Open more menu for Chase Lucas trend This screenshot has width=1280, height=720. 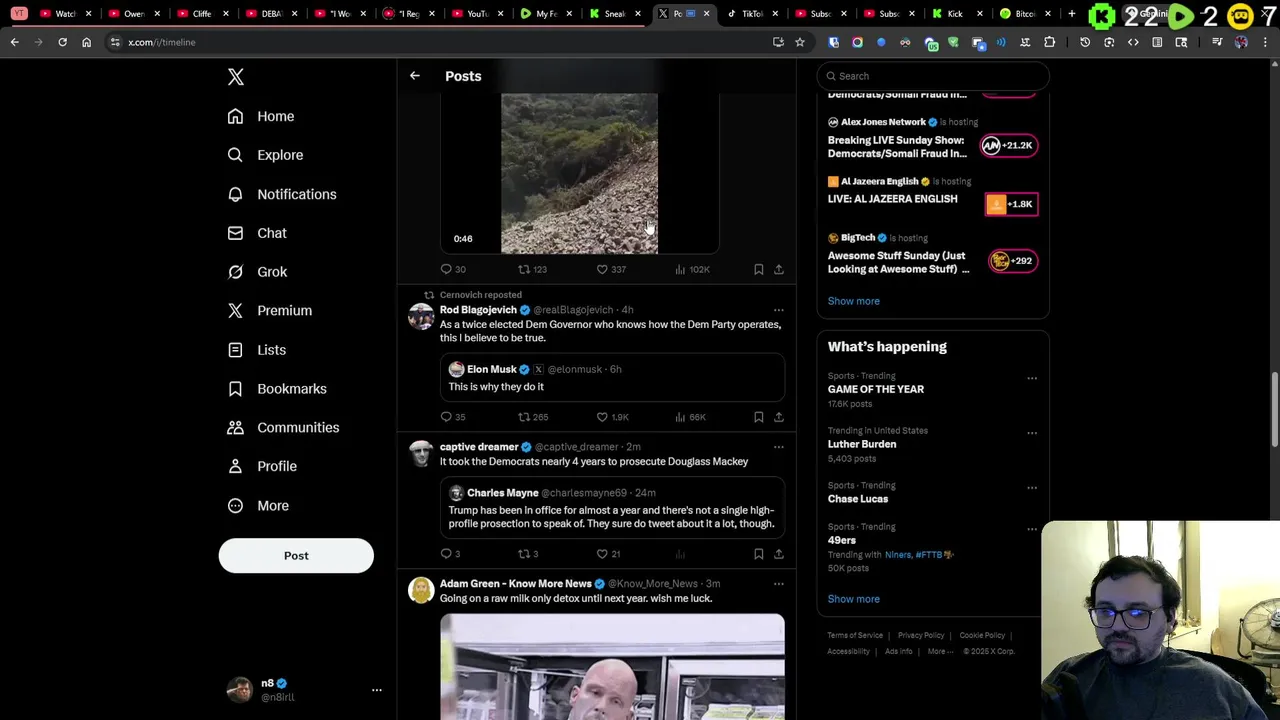pyautogui.click(x=1032, y=488)
